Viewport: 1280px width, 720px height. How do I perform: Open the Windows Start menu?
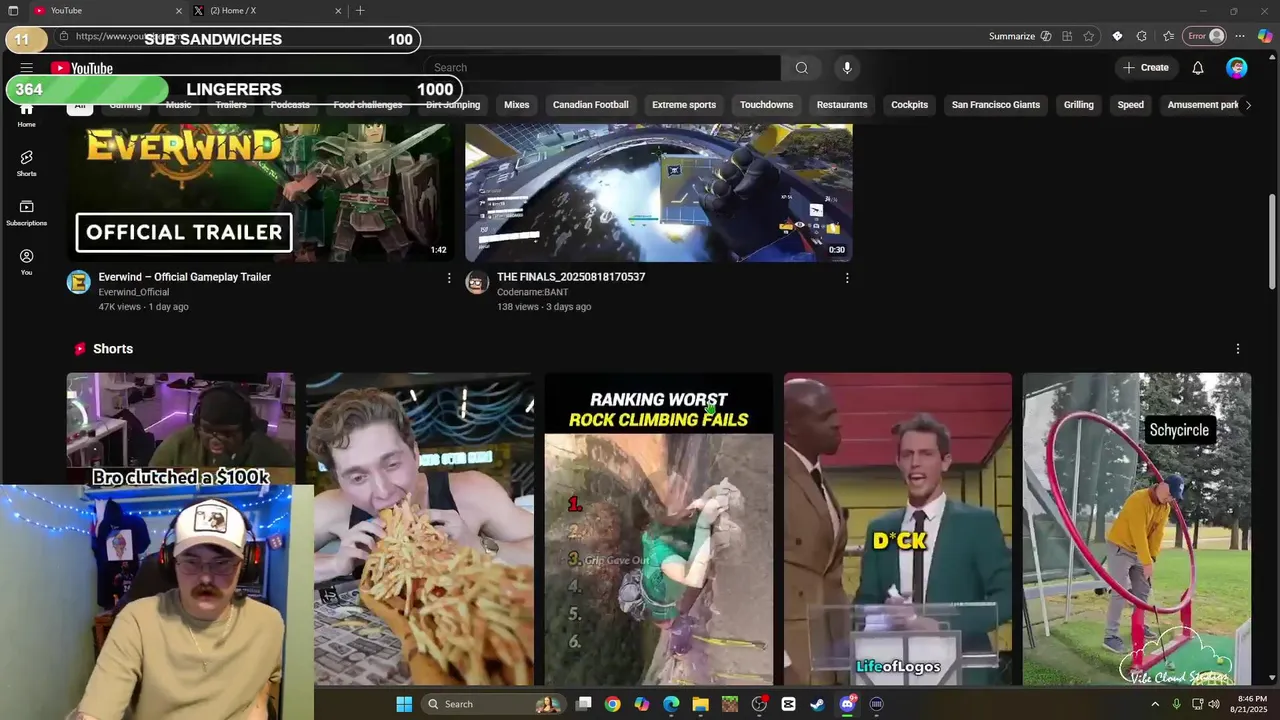click(404, 704)
